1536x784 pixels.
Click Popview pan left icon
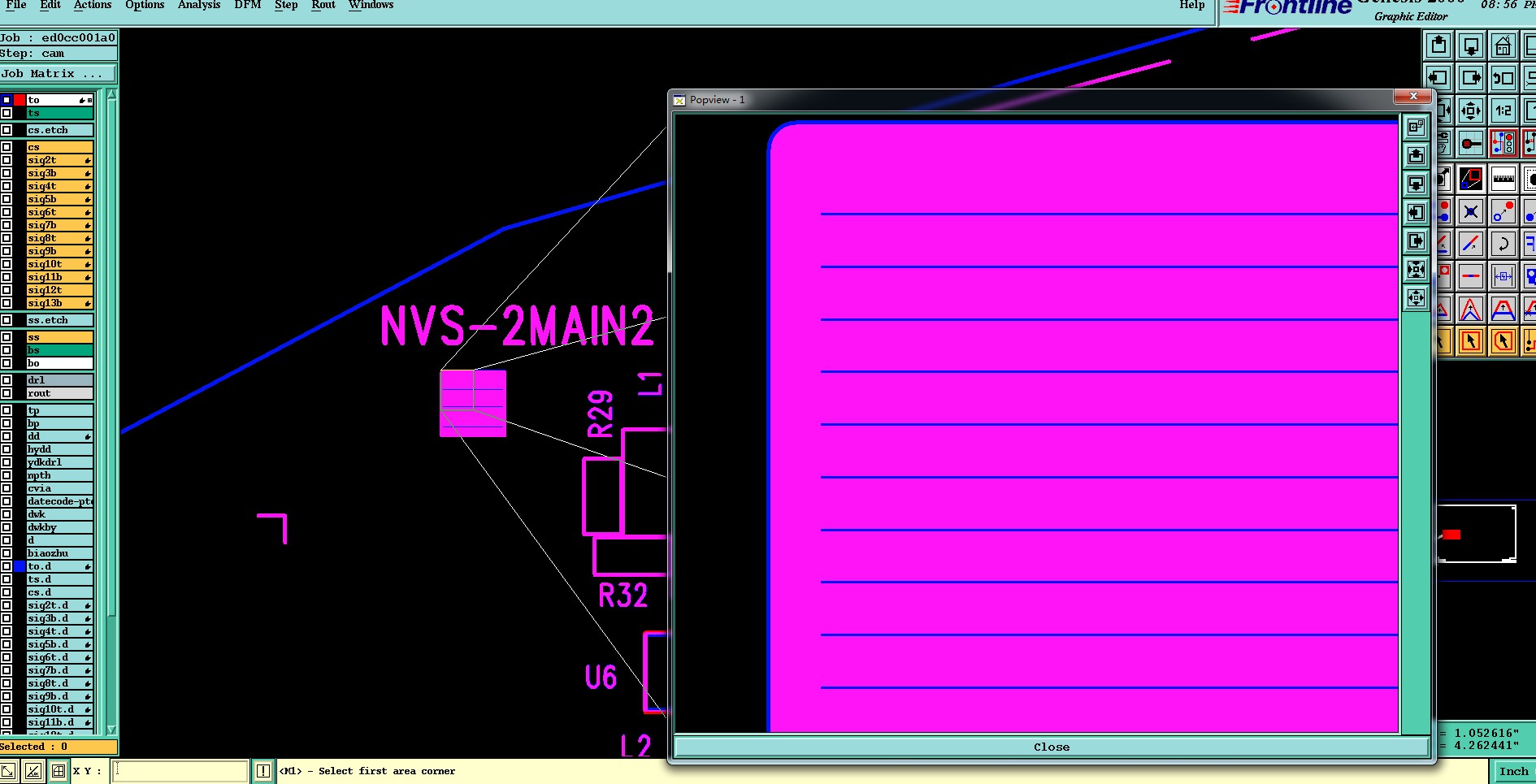1417,212
